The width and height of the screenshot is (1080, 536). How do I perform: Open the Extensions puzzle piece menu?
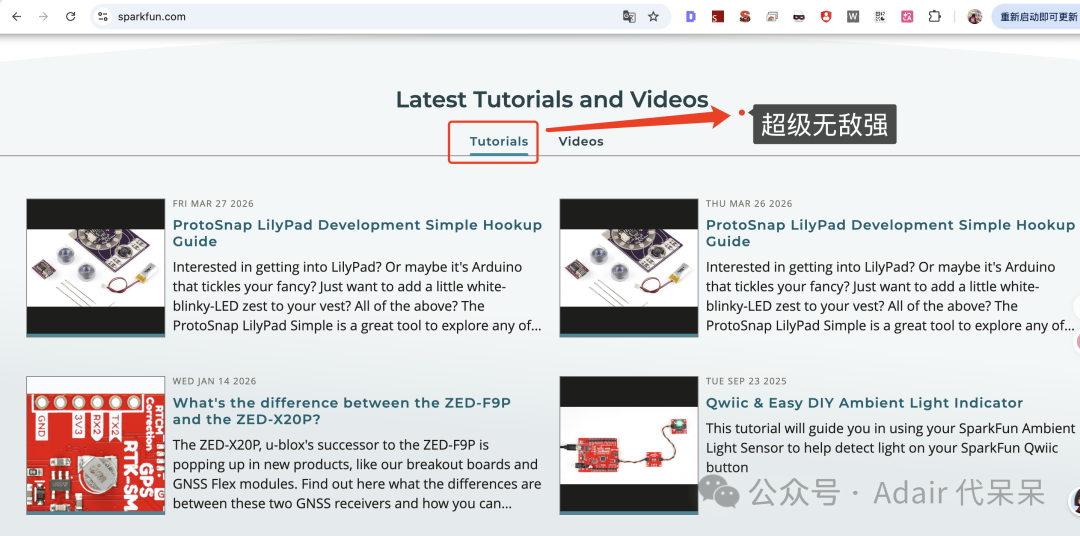pos(935,17)
